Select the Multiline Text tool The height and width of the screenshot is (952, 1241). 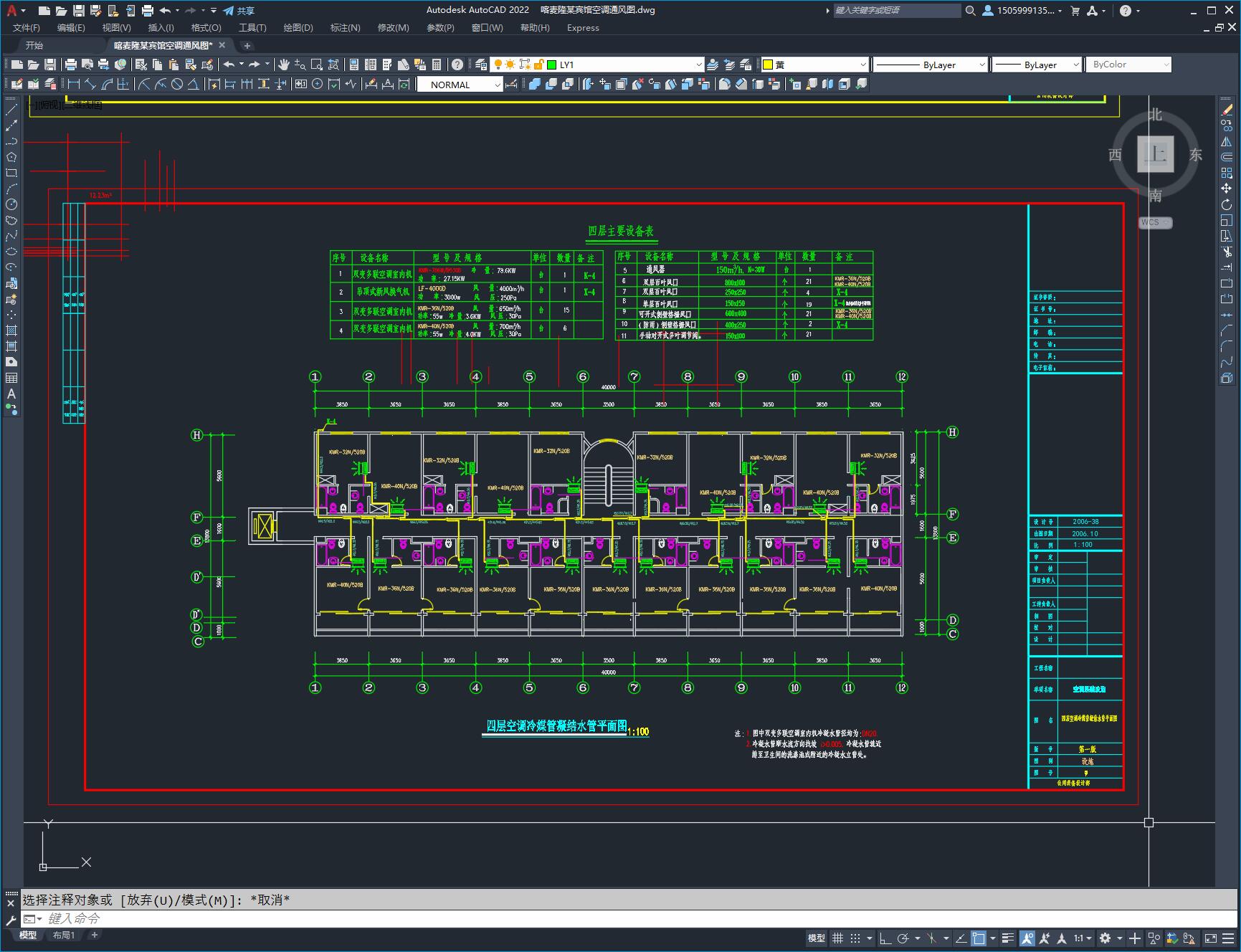pyautogui.click(x=11, y=394)
